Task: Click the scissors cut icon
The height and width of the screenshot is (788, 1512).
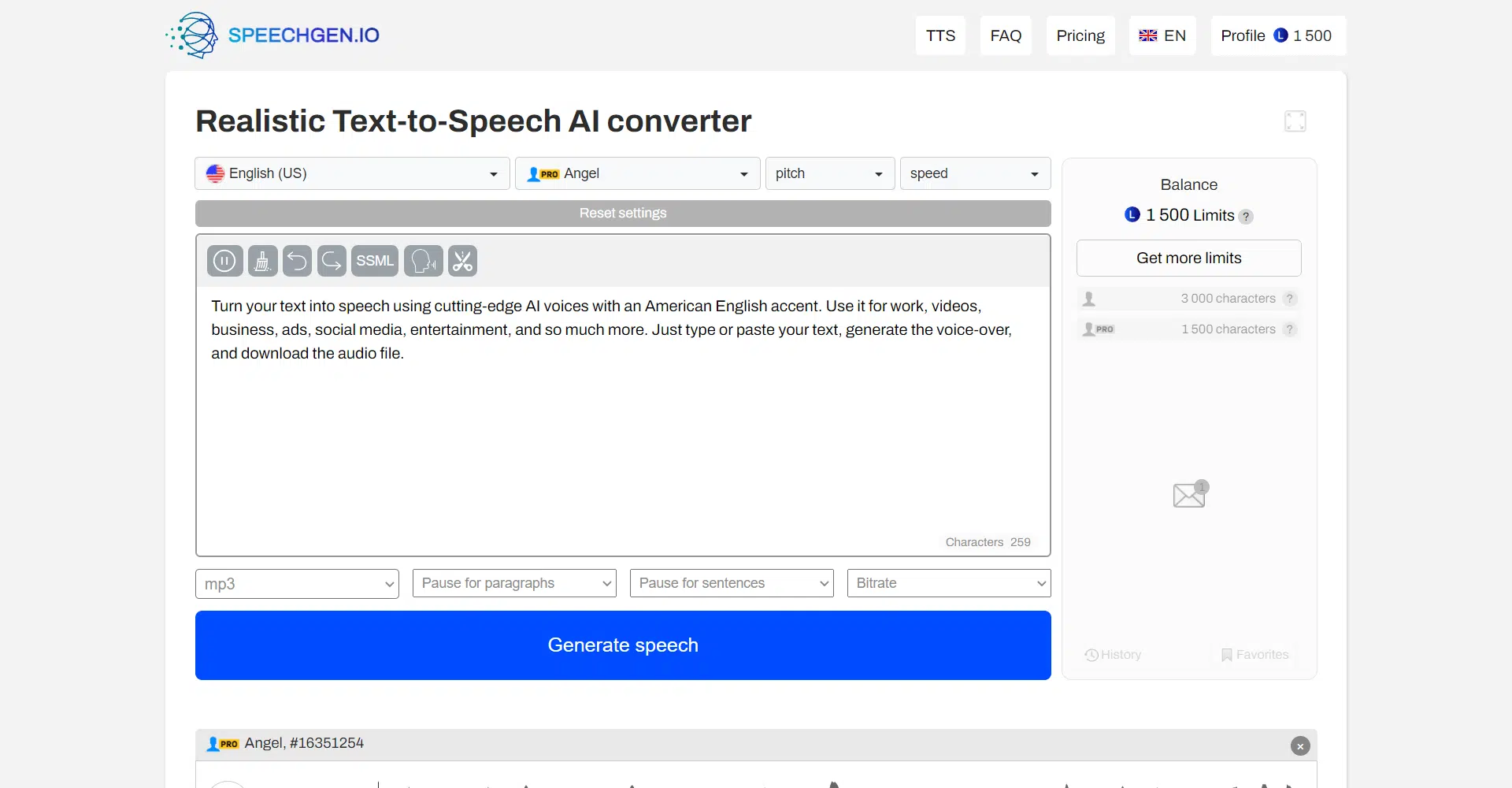Action: coord(463,261)
